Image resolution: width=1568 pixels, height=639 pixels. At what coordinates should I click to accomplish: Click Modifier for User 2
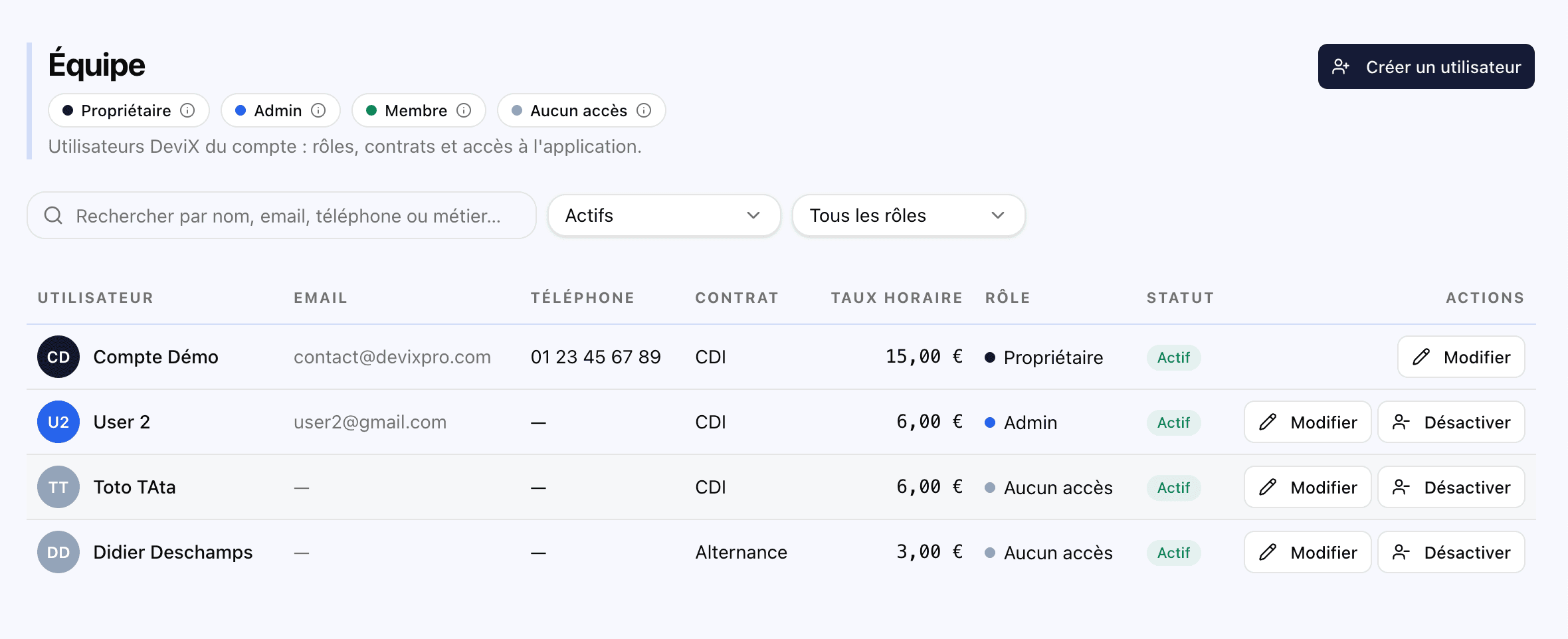(x=1308, y=422)
